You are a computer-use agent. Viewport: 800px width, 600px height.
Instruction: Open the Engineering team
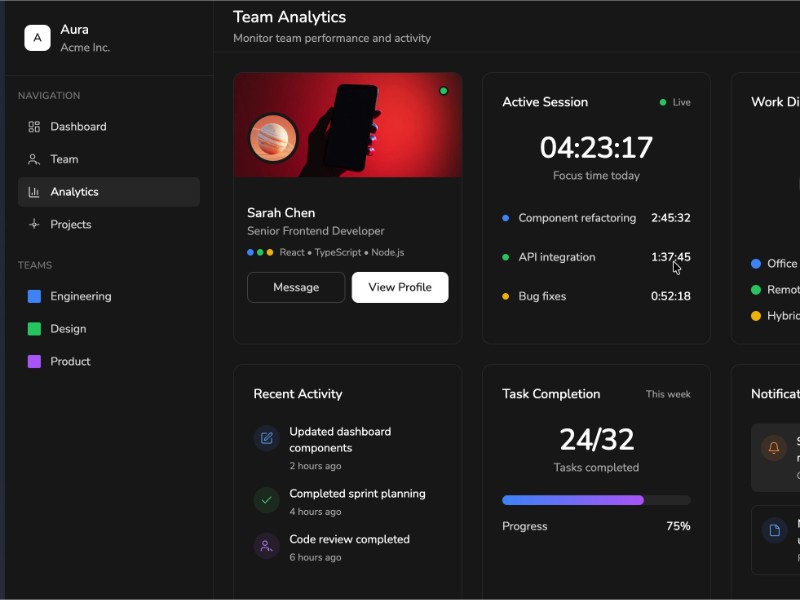(x=109, y=296)
